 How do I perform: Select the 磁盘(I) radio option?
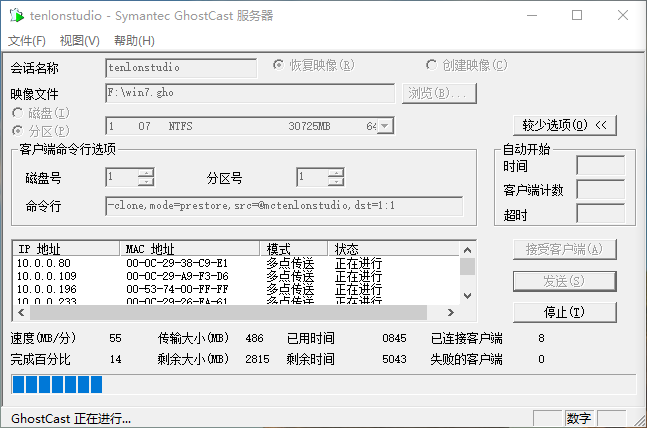(x=41, y=113)
